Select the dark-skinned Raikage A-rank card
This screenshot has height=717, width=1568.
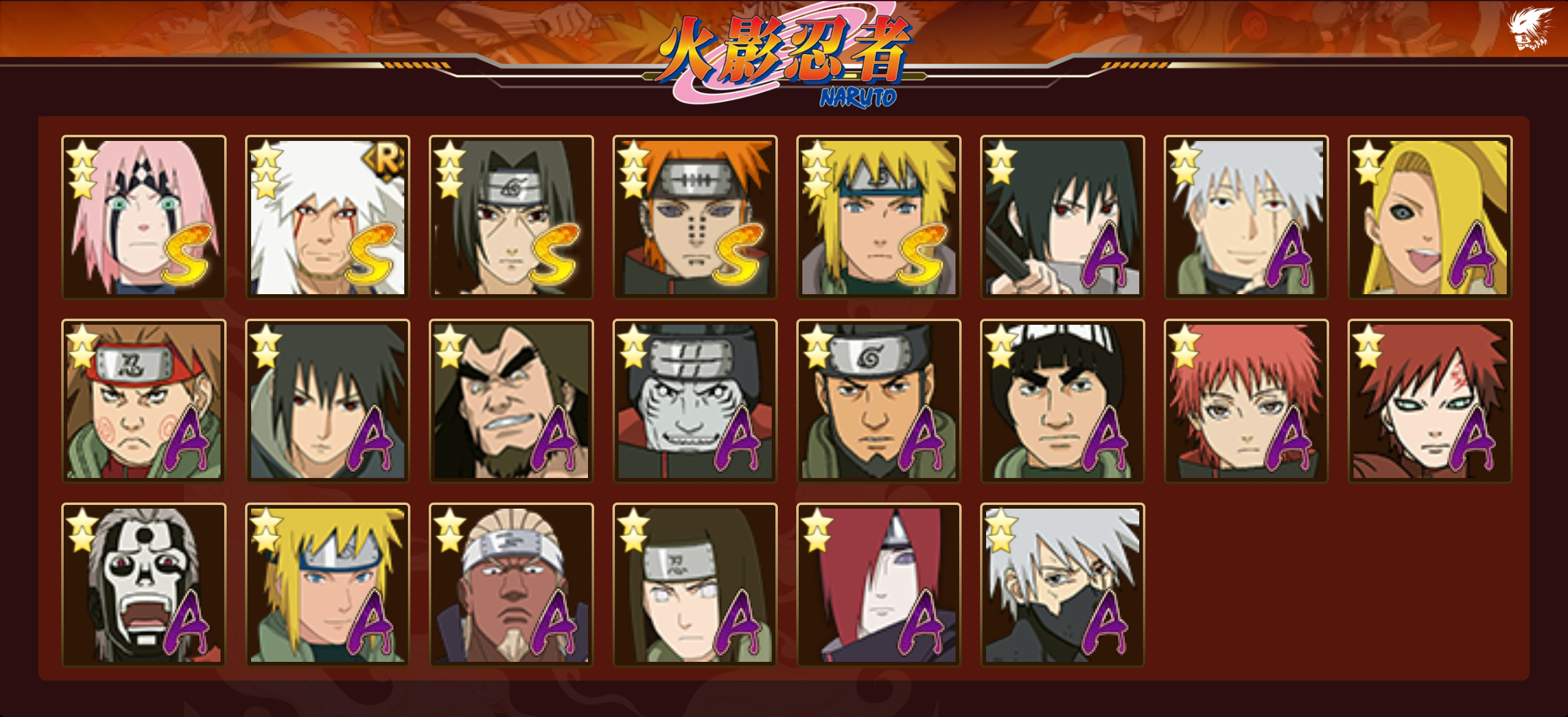click(x=511, y=585)
